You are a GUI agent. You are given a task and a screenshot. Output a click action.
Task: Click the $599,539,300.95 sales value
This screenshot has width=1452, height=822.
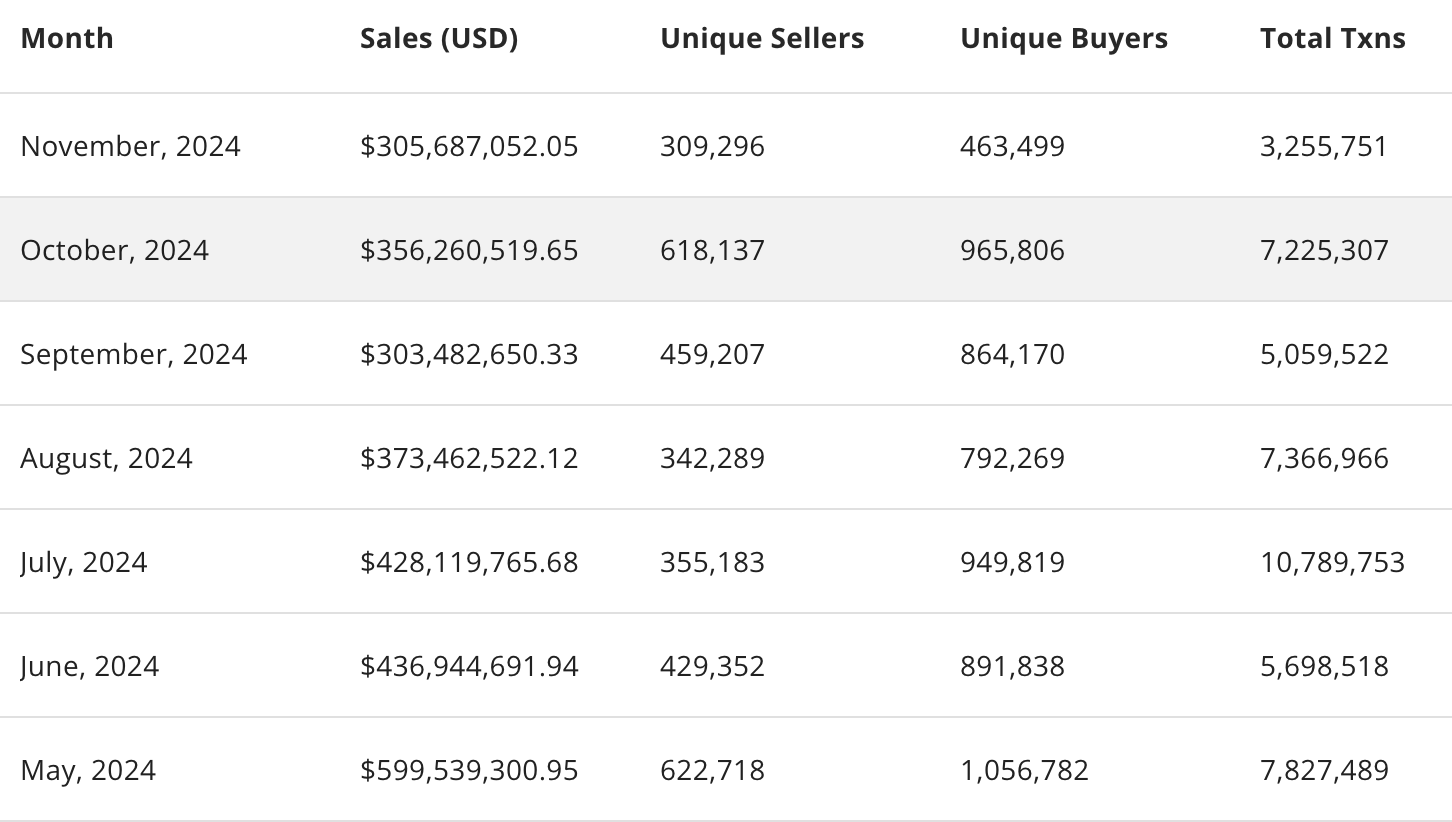click(469, 770)
